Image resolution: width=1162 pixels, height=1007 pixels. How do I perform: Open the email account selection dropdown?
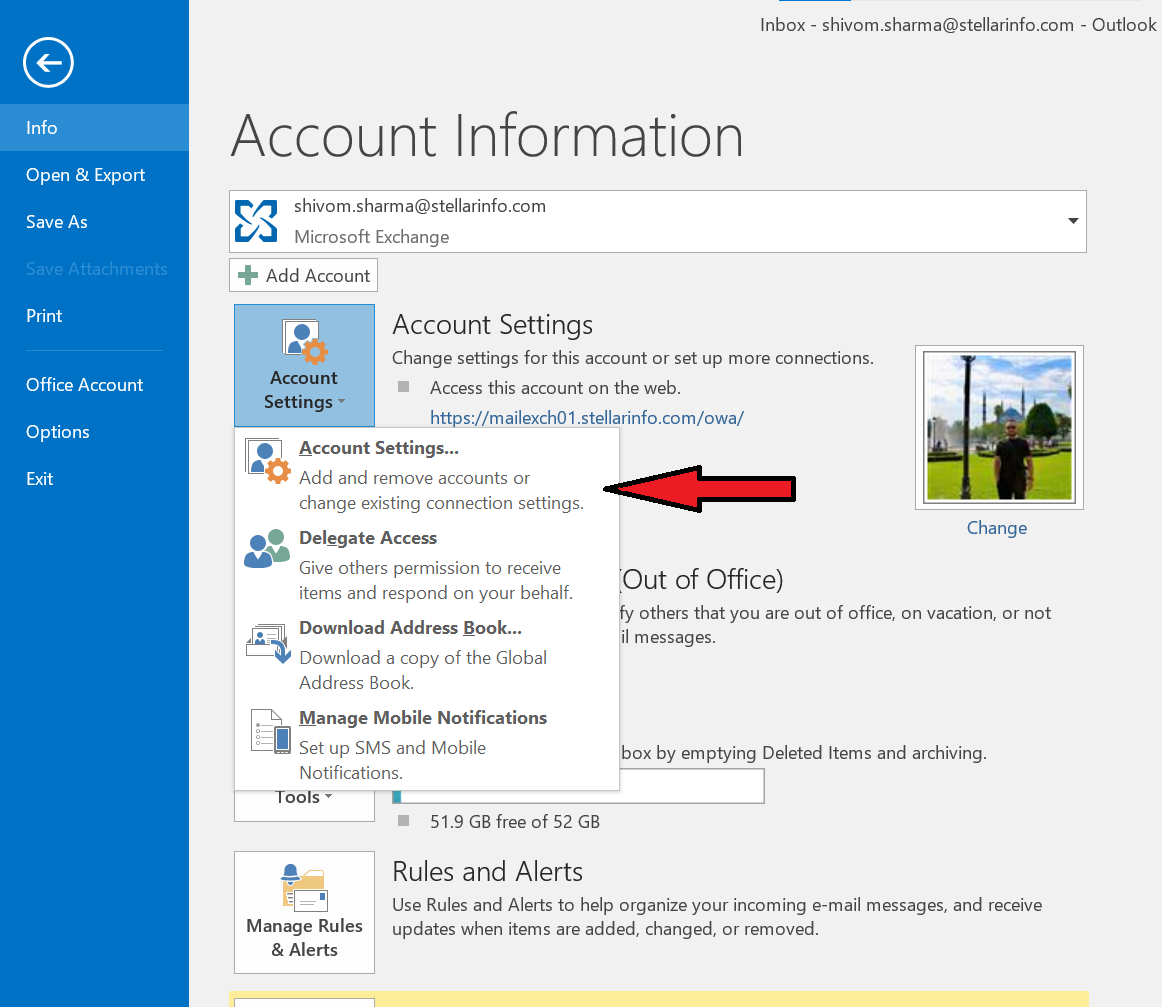(x=1072, y=221)
